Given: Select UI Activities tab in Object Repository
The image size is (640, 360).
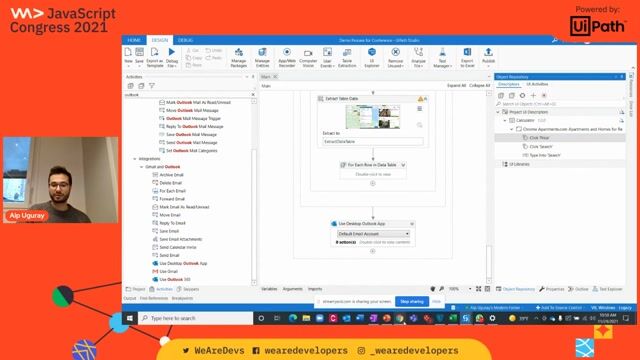Looking at the screenshot, I should (x=537, y=84).
